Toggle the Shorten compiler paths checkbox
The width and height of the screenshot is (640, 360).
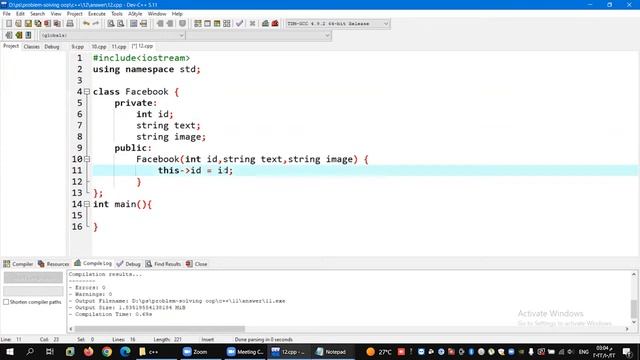point(6,302)
